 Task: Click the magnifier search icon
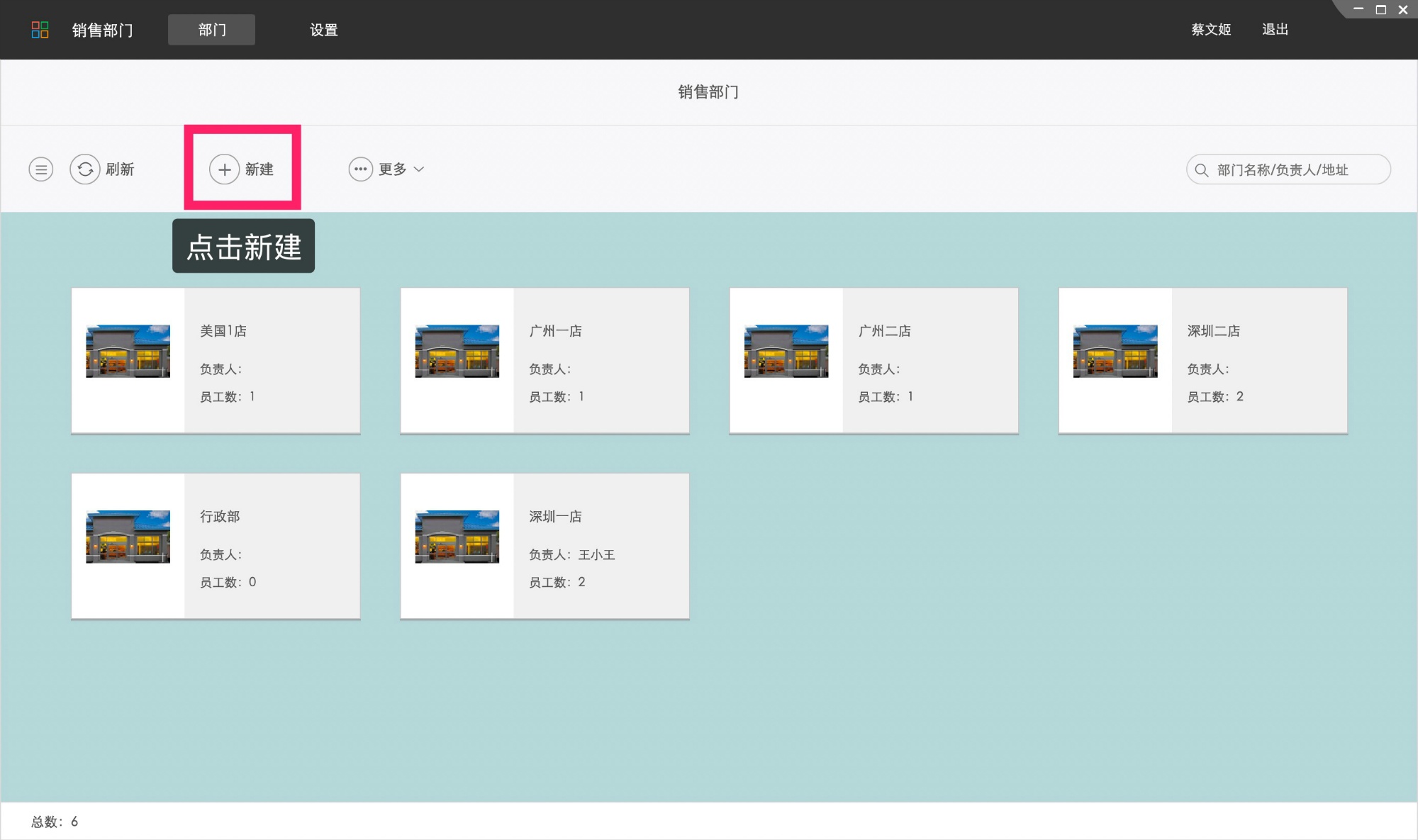pos(1201,170)
